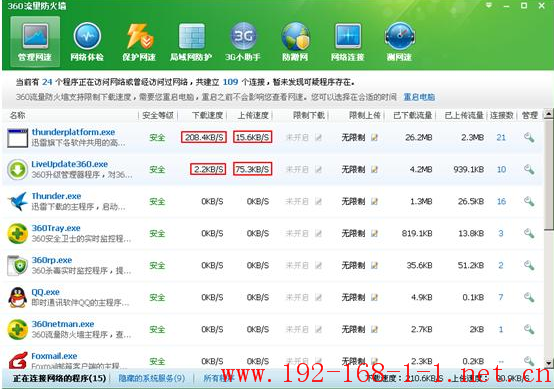Screen dimensions: 554x389
Task: Sort by 已上传流量 column header
Action: click(x=464, y=115)
